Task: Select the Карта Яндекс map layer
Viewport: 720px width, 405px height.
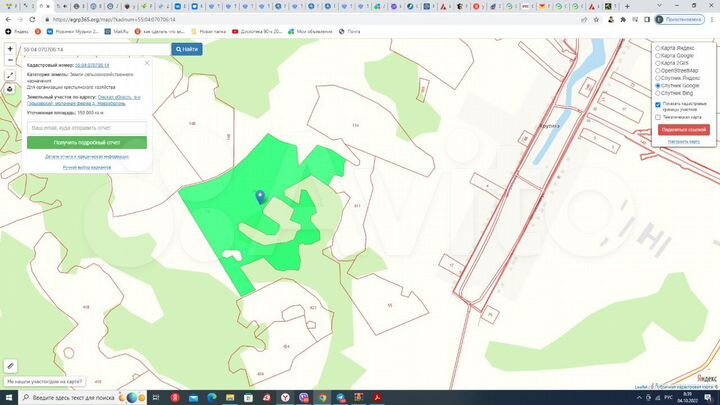Action: click(x=658, y=48)
